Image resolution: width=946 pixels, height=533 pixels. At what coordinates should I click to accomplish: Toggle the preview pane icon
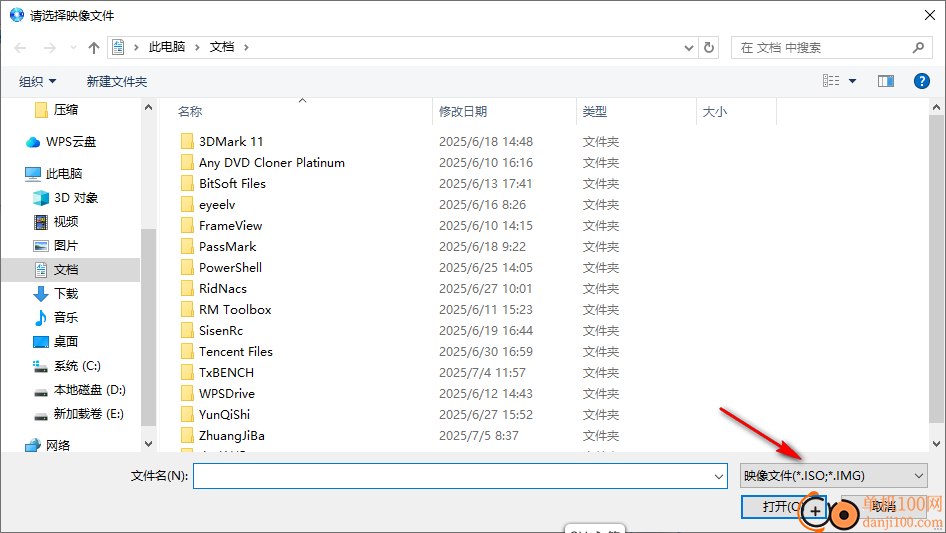[886, 81]
